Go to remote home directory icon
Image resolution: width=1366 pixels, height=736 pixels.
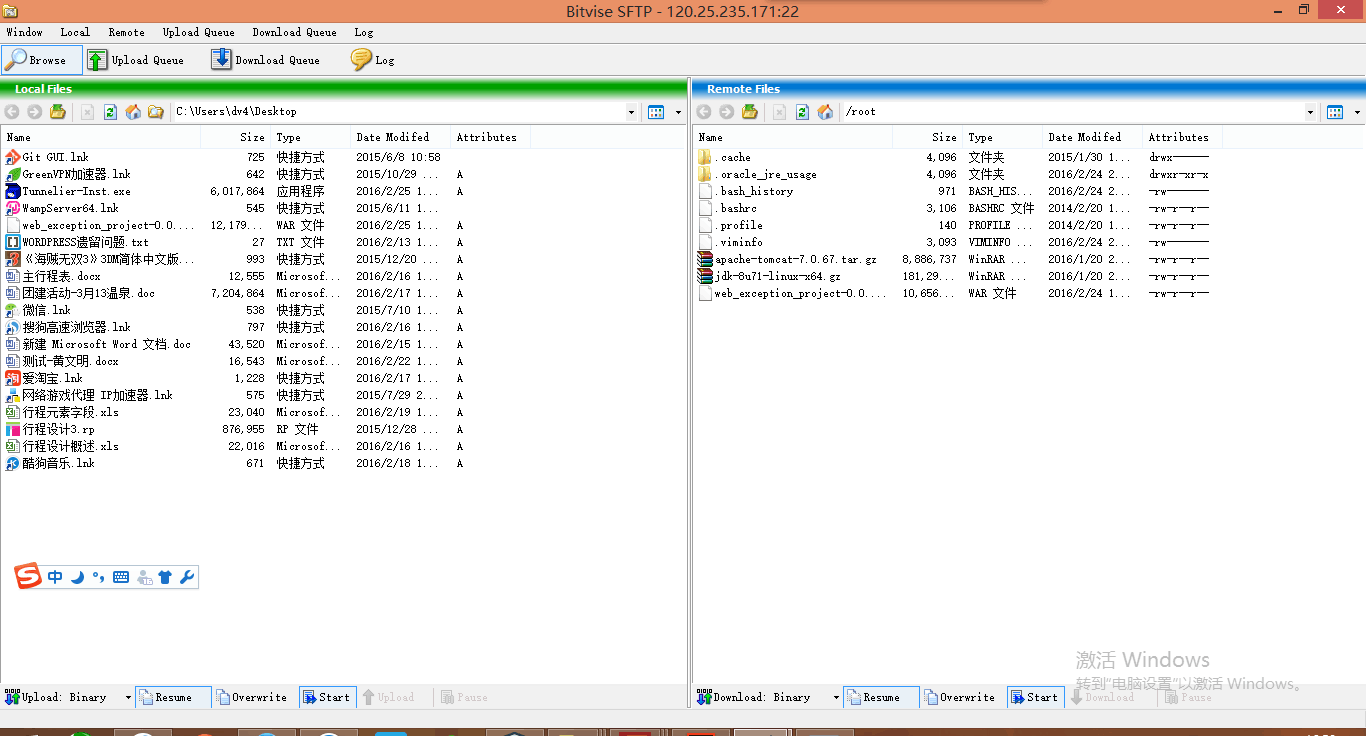click(x=825, y=112)
